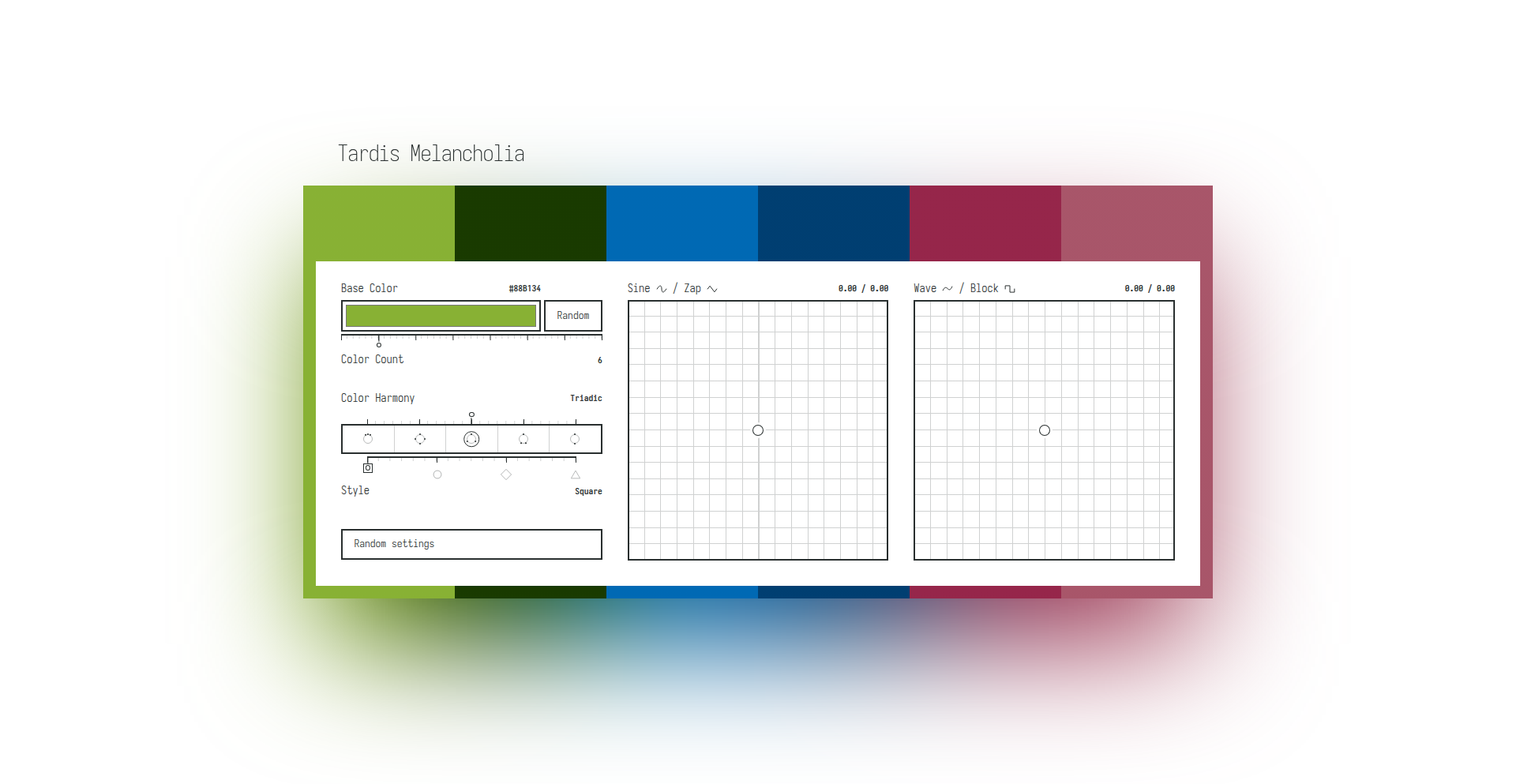Image resolution: width=1516 pixels, height=784 pixels.
Task: Open the green base color picker bar
Action: 441,316
